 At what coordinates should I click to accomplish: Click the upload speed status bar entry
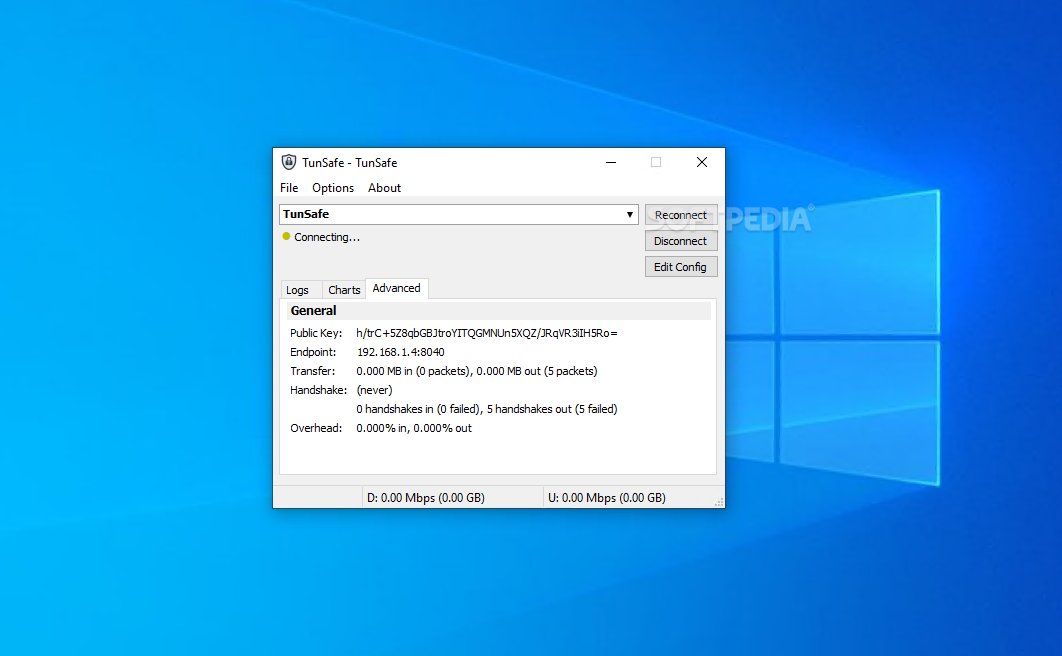click(x=607, y=498)
